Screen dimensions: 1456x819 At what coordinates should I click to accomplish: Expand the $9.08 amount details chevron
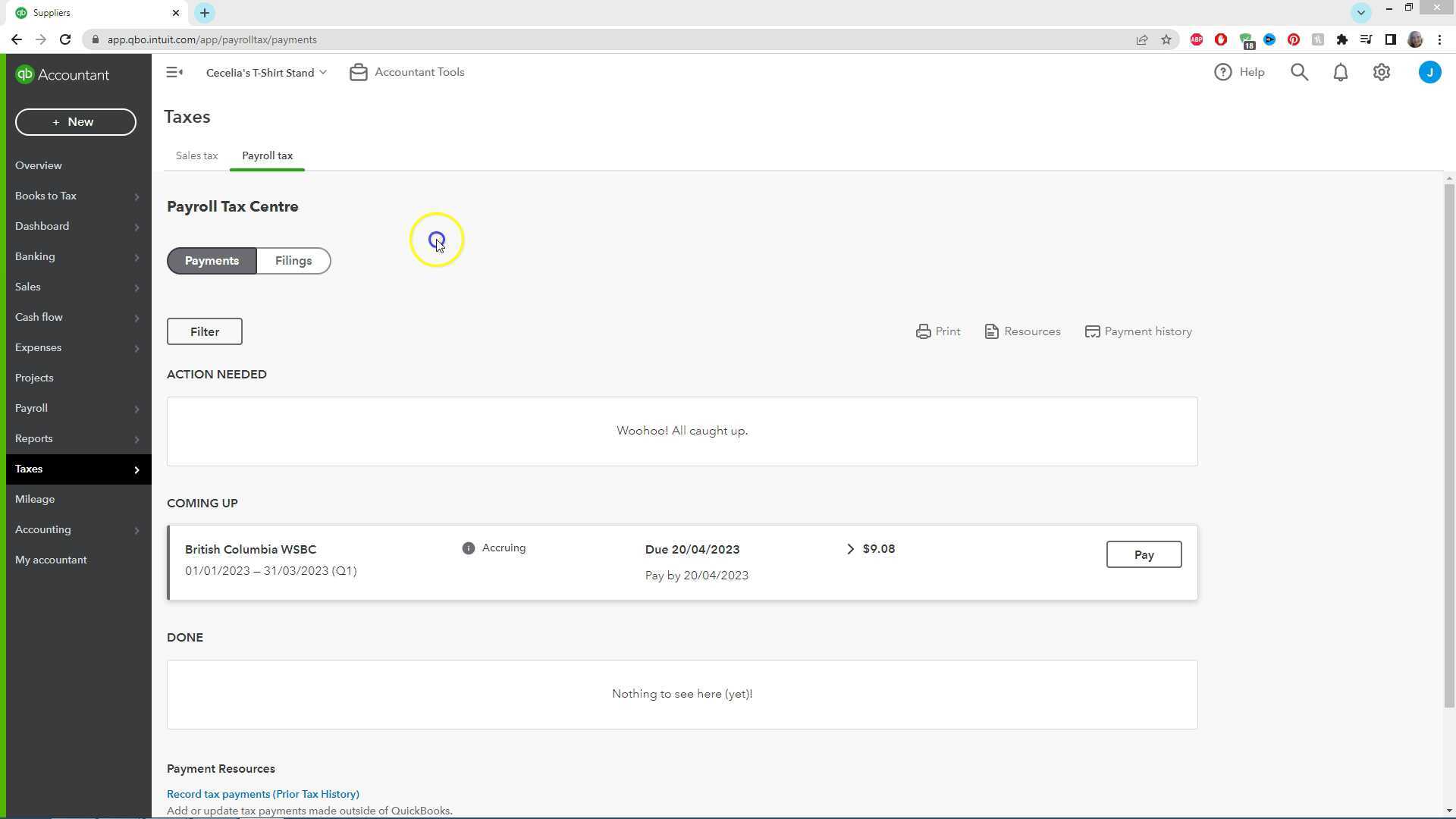point(850,549)
